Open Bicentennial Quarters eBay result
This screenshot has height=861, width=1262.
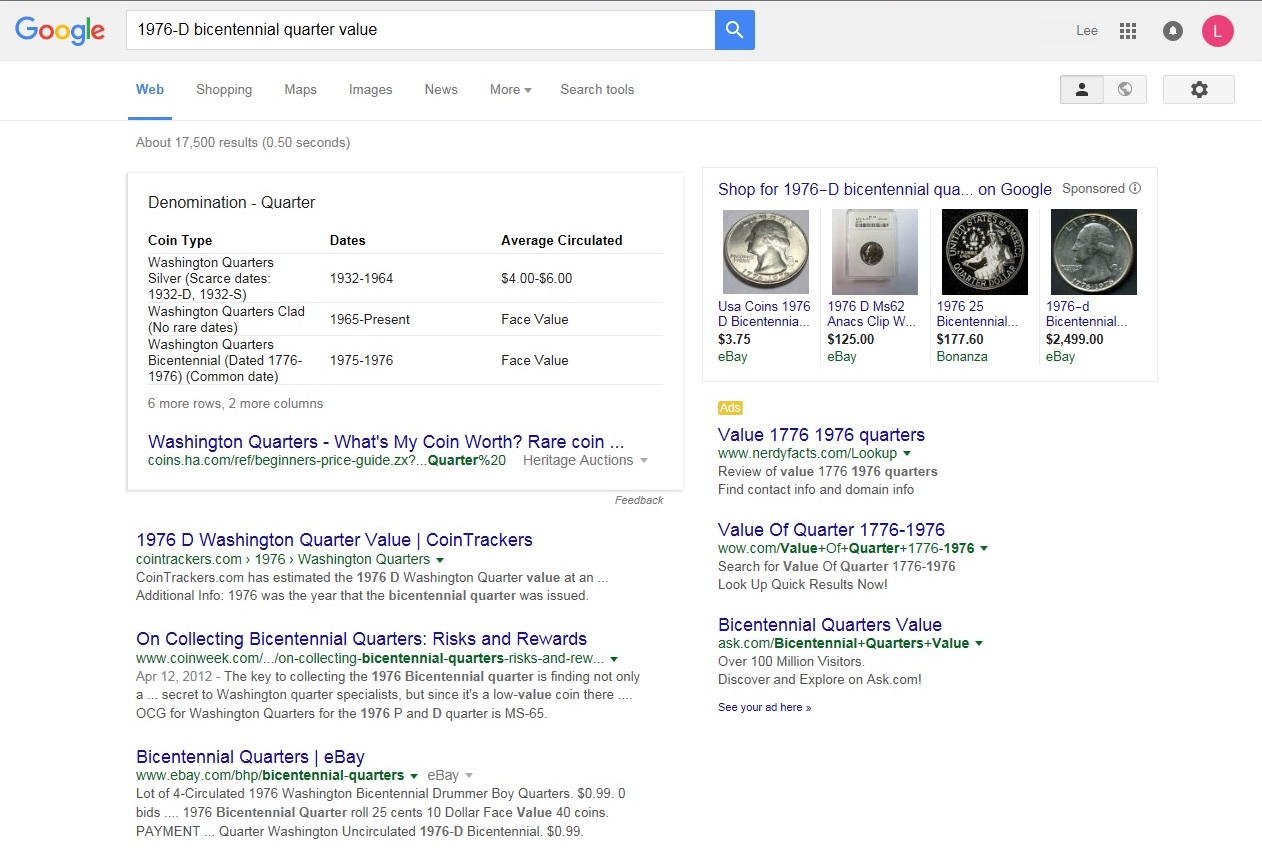pyautogui.click(x=250, y=757)
